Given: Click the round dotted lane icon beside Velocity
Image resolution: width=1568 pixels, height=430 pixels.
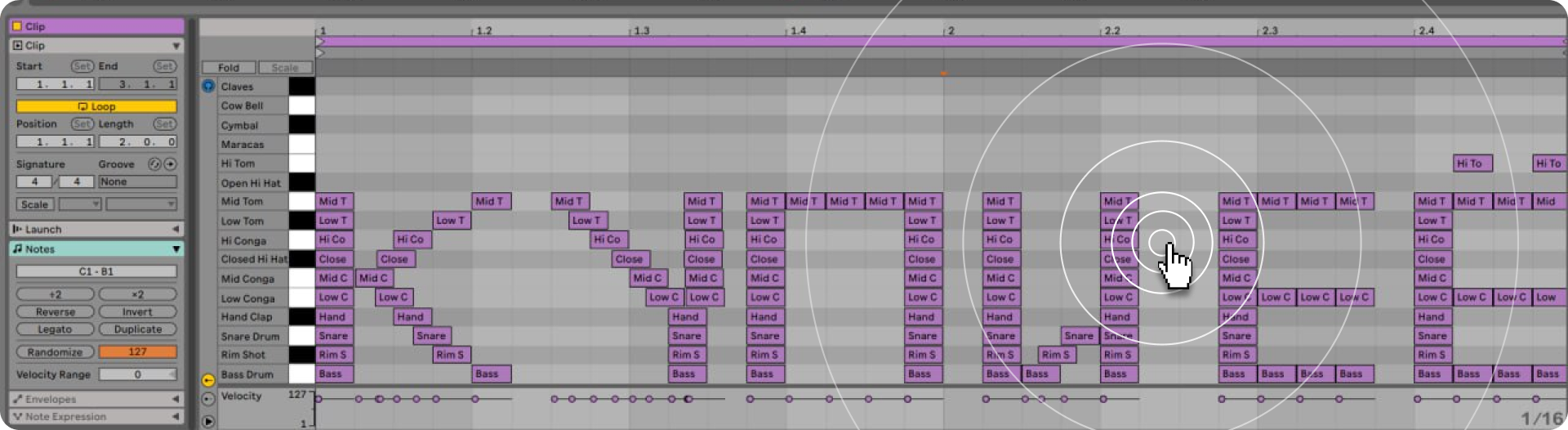Looking at the screenshot, I should (x=208, y=399).
